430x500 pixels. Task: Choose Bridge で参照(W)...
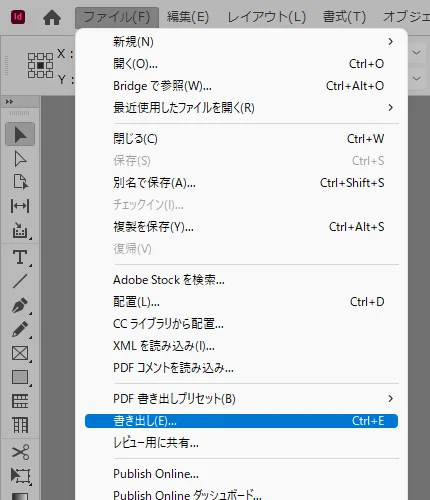[x=241, y=86]
